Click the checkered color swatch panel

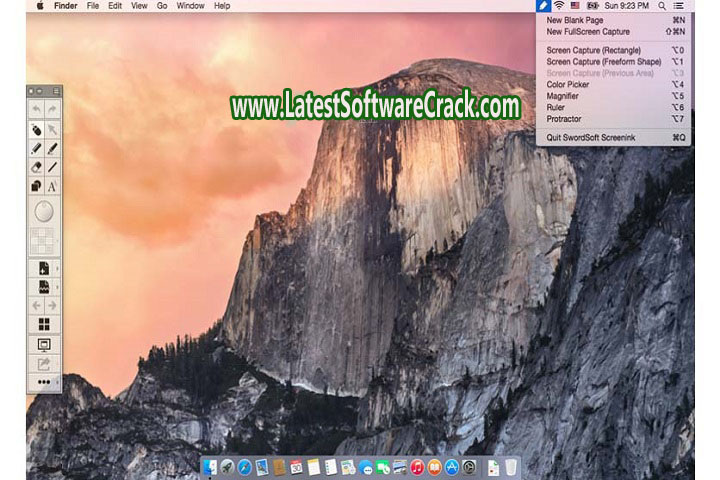tap(44, 240)
